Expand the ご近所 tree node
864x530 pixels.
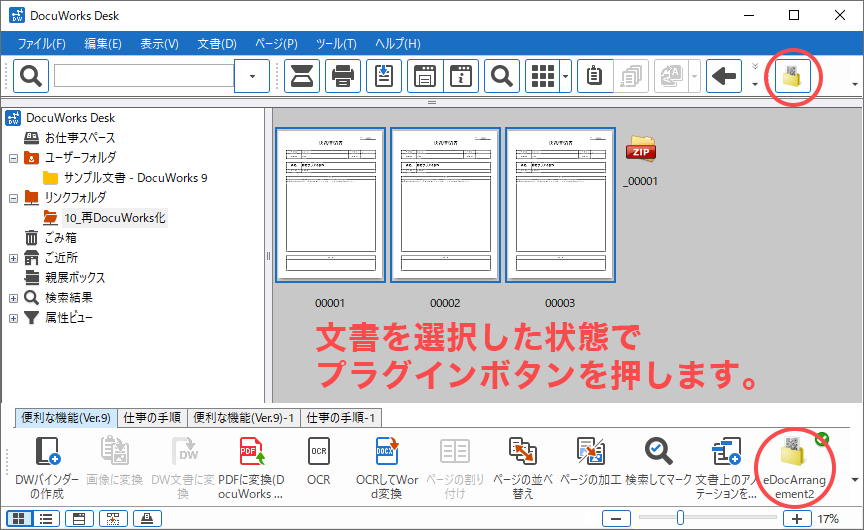[14, 258]
